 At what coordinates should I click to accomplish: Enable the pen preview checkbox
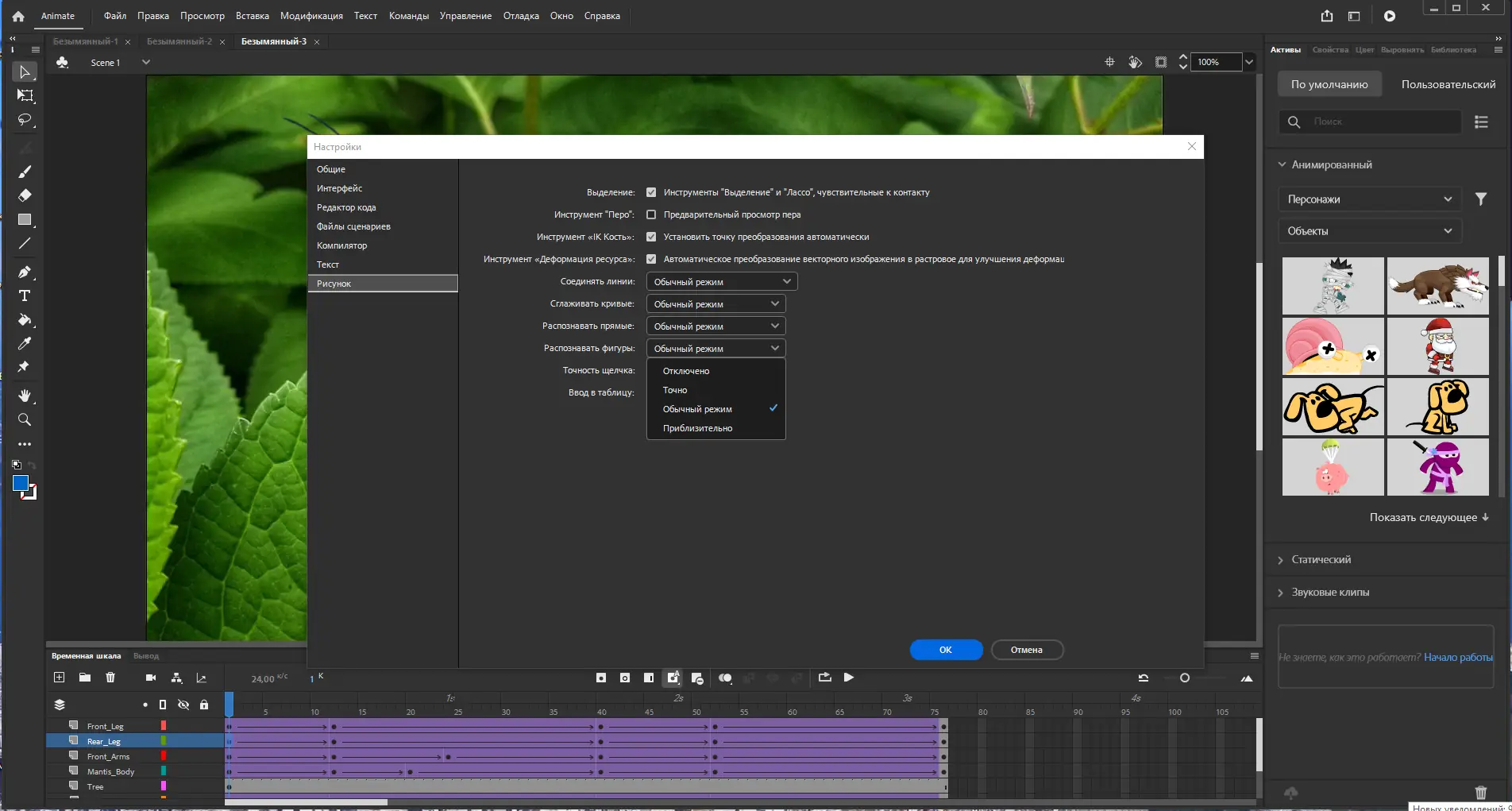pos(651,214)
